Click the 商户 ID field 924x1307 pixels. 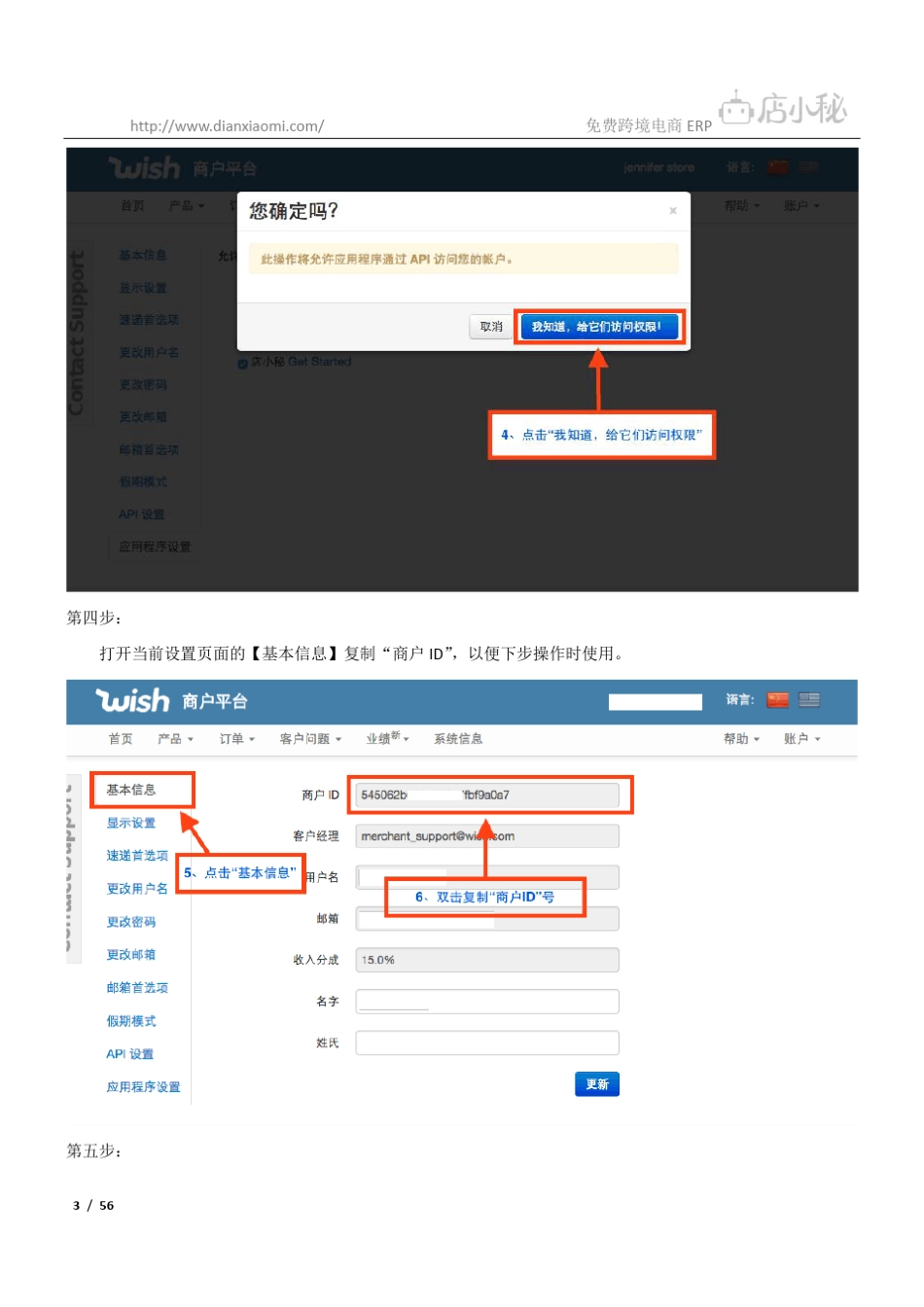[487, 795]
